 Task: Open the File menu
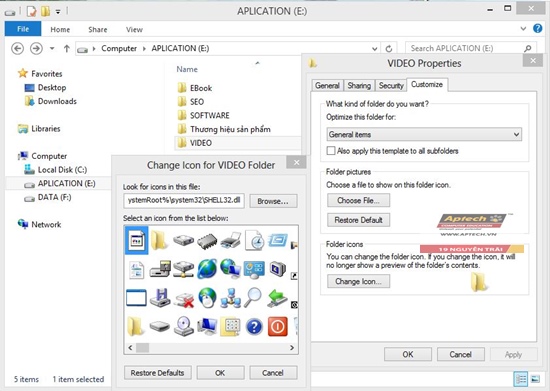23,29
